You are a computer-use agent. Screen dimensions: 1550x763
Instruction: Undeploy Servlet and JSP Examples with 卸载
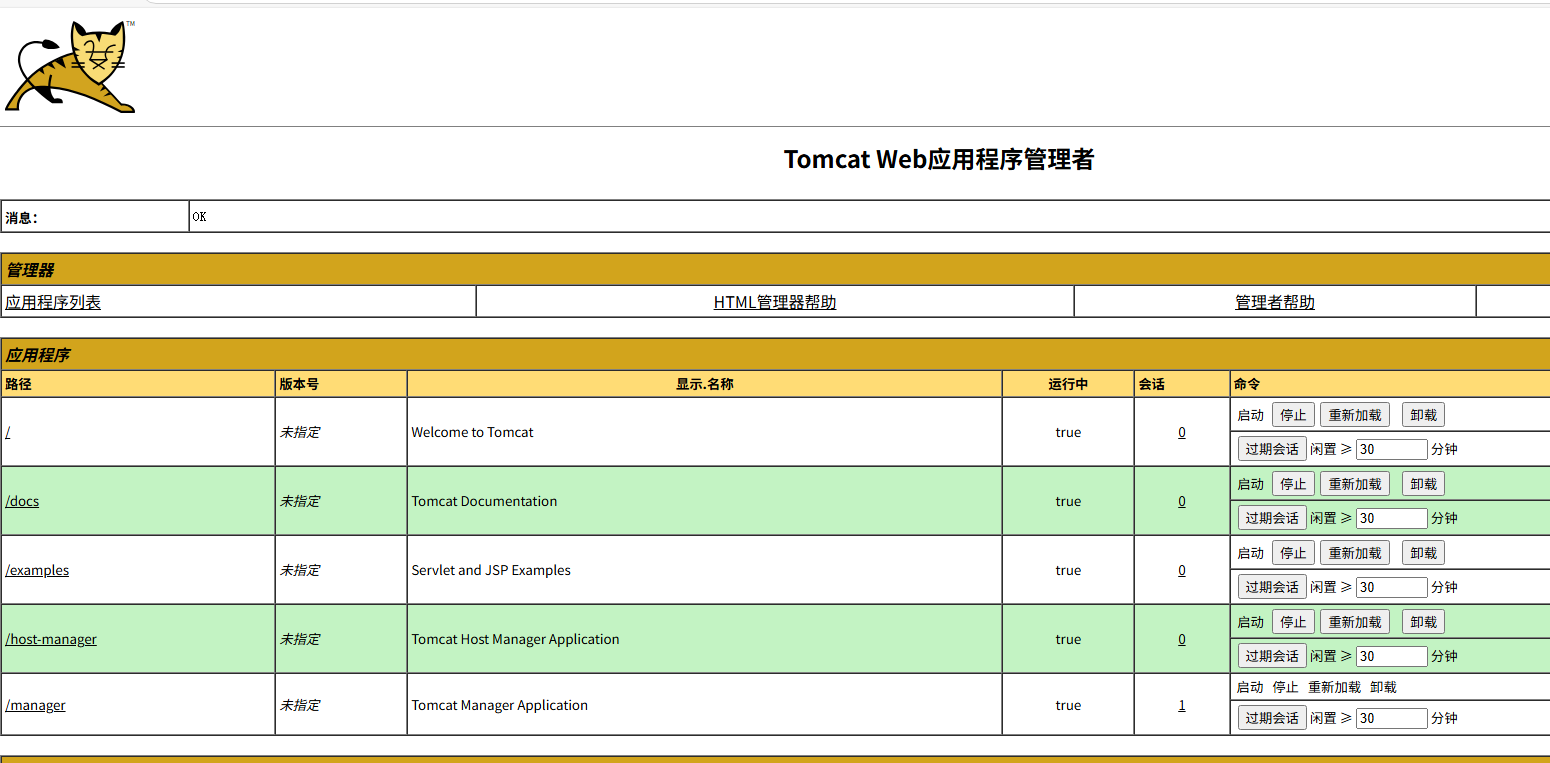tap(1423, 553)
